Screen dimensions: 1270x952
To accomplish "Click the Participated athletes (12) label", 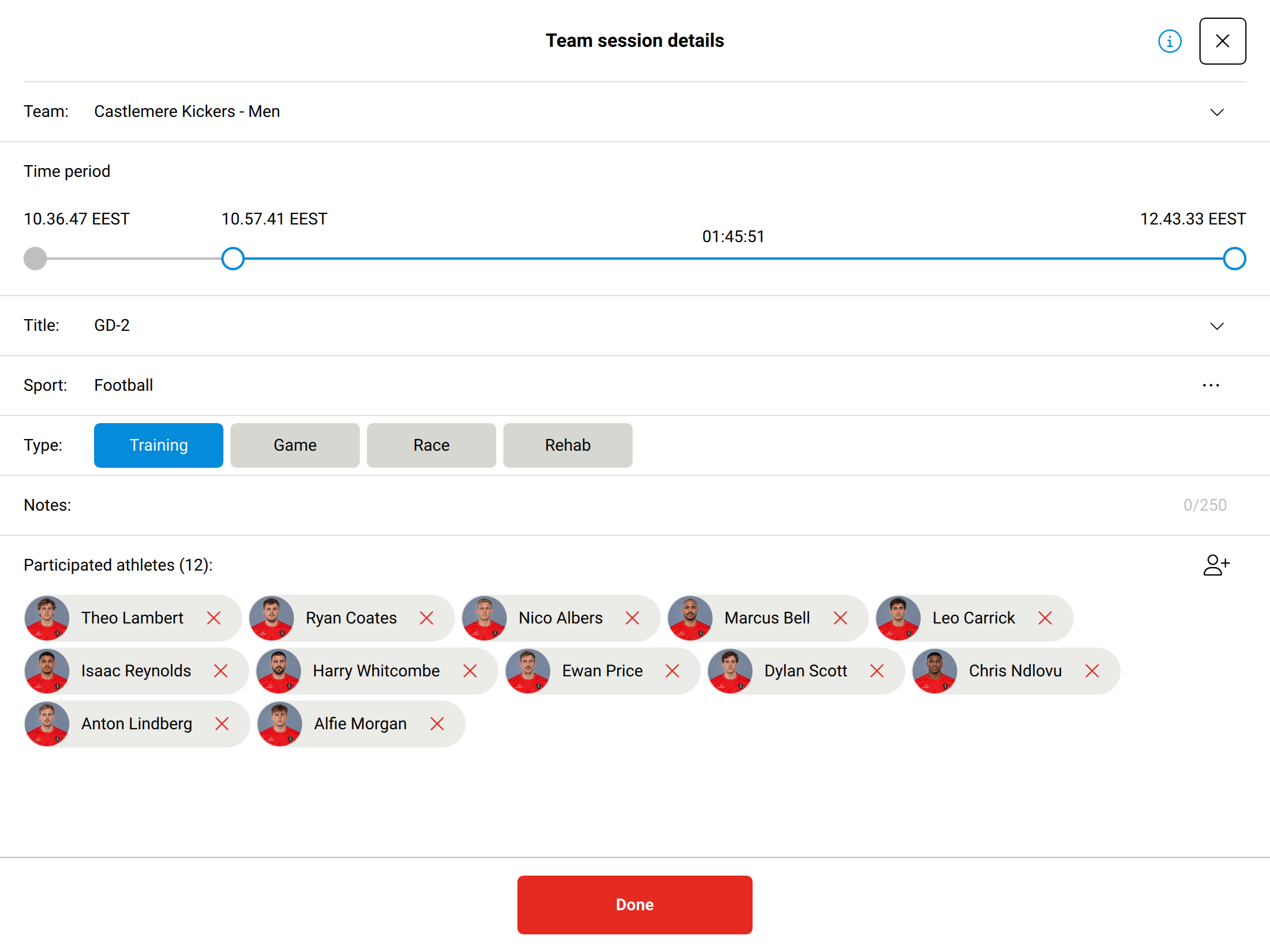I will tap(118, 565).
